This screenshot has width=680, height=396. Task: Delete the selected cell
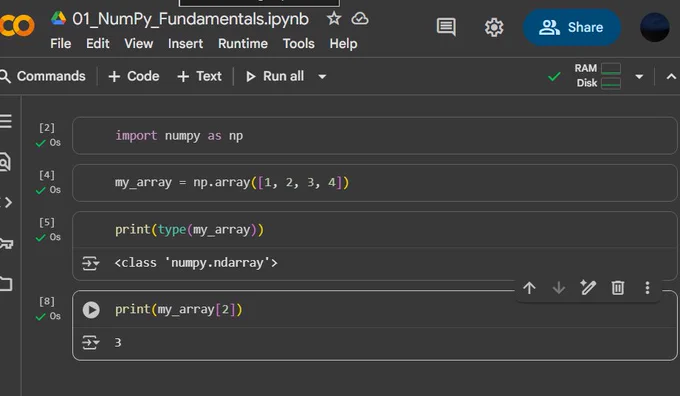[618, 288]
